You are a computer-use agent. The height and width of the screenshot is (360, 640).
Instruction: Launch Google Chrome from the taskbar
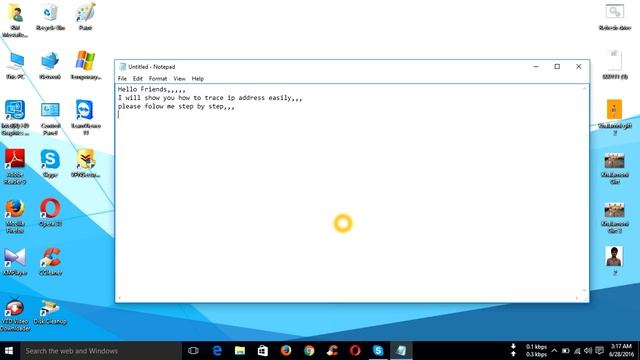coord(309,351)
